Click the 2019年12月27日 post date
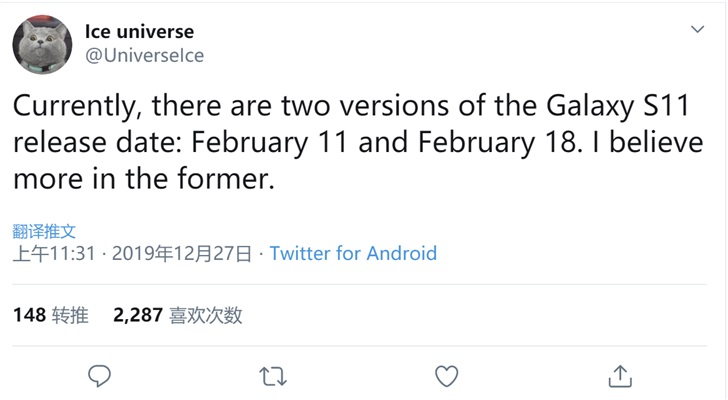The height and width of the screenshot is (400, 728). click(182, 253)
